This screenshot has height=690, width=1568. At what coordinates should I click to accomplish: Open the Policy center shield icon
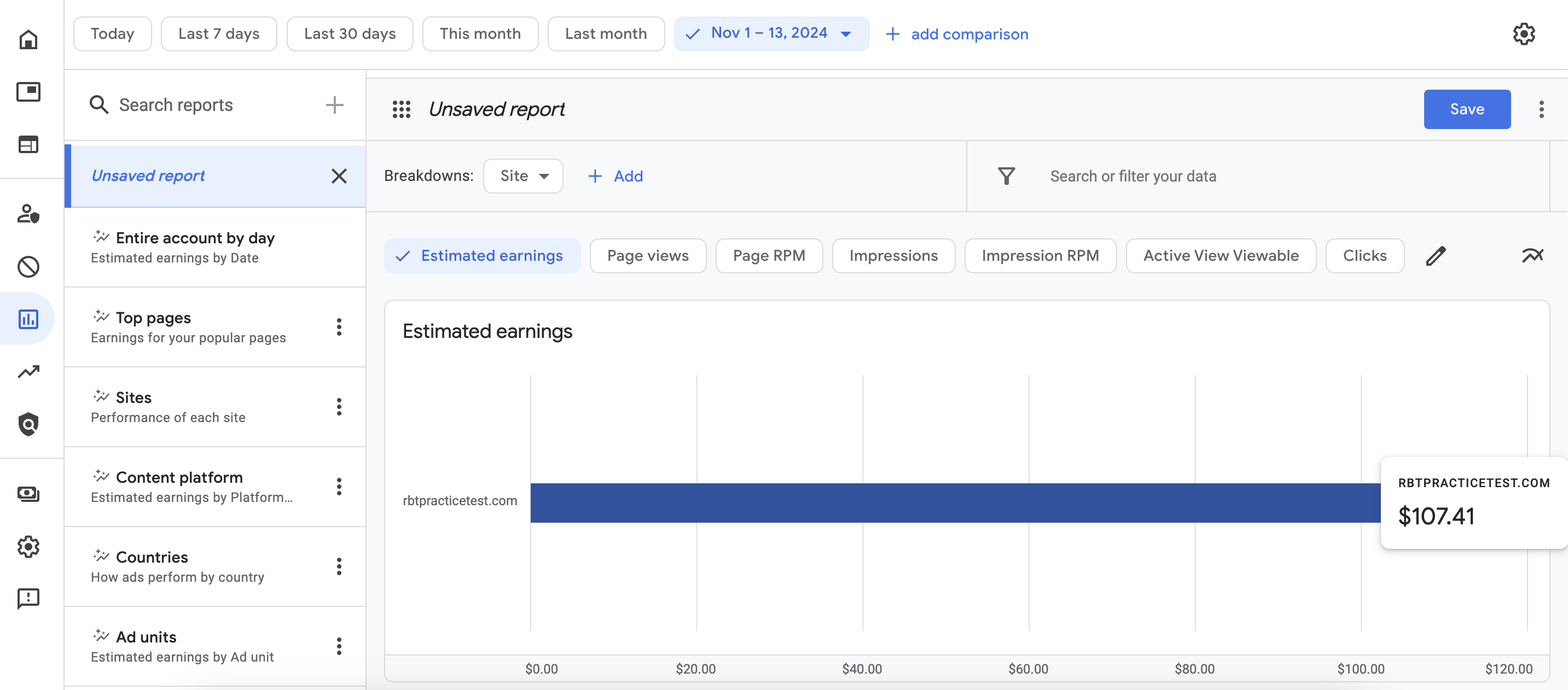pos(28,424)
